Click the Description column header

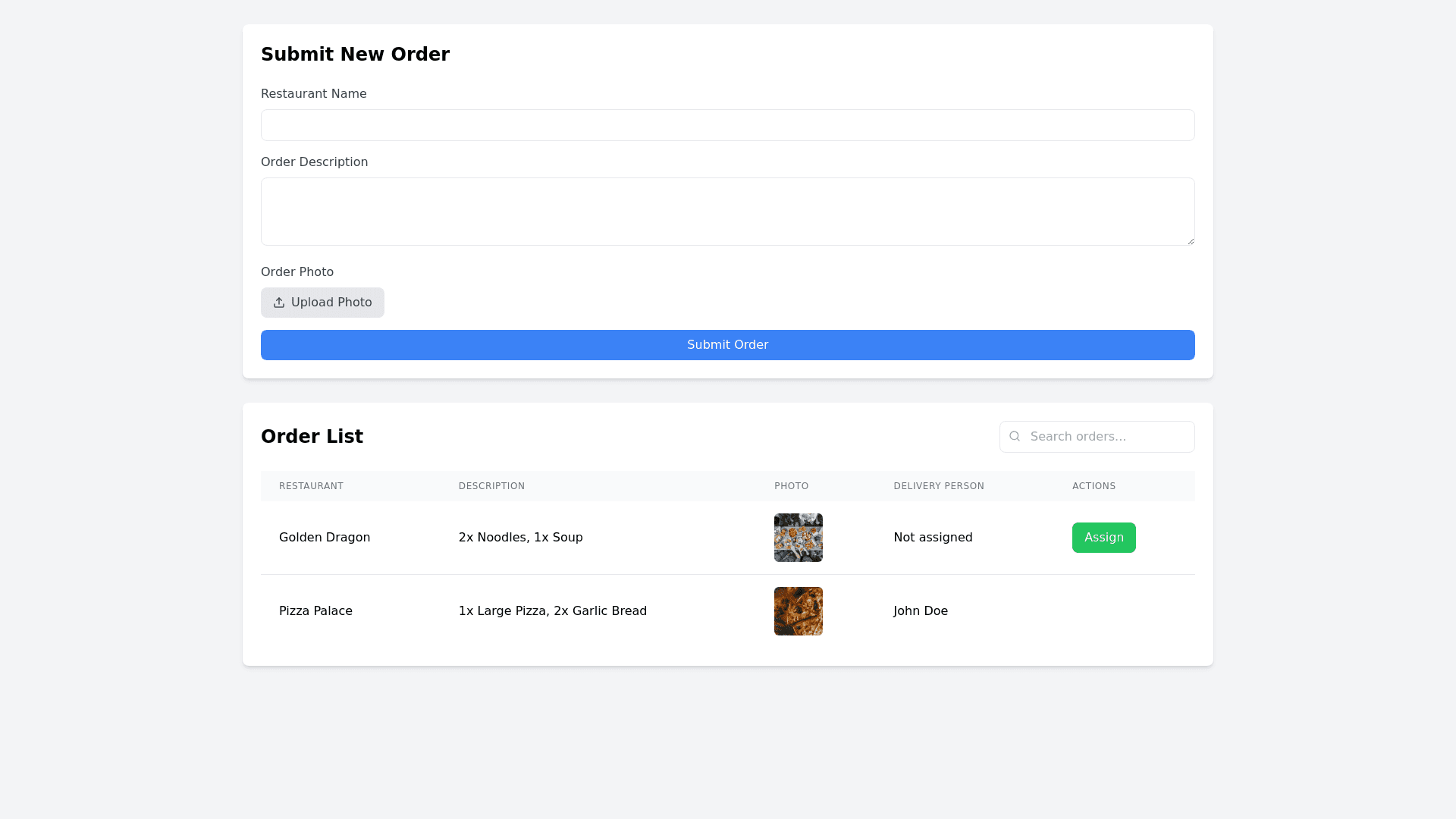click(491, 486)
